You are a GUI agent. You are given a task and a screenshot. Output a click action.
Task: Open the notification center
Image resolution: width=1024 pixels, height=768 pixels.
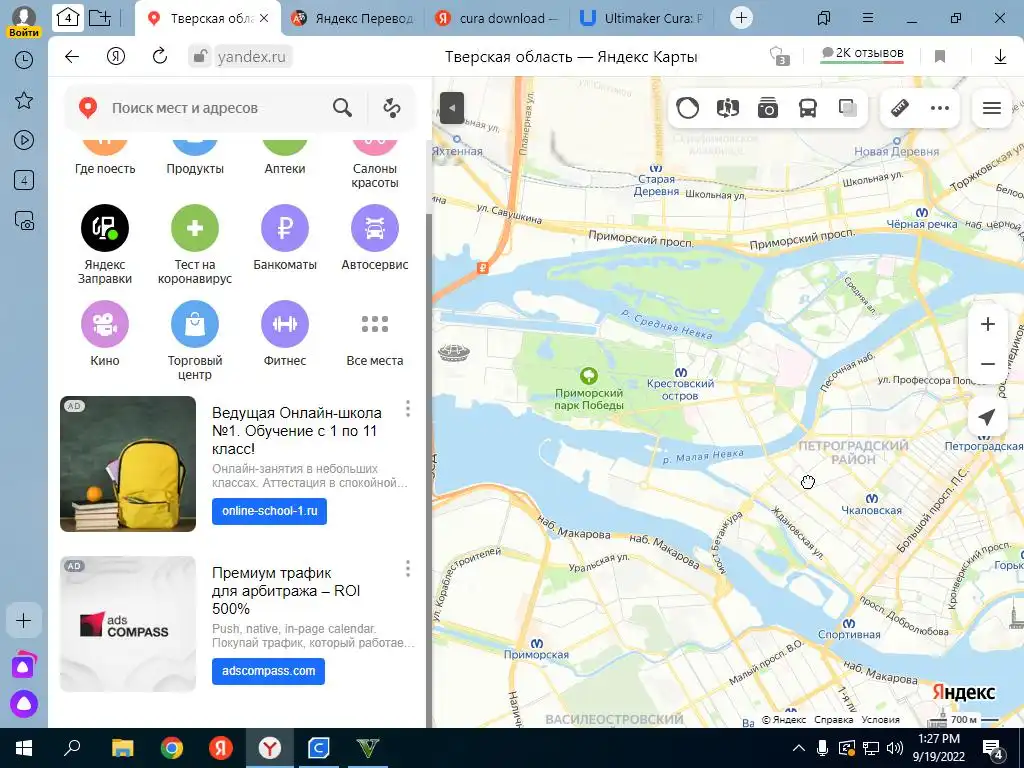(993, 748)
